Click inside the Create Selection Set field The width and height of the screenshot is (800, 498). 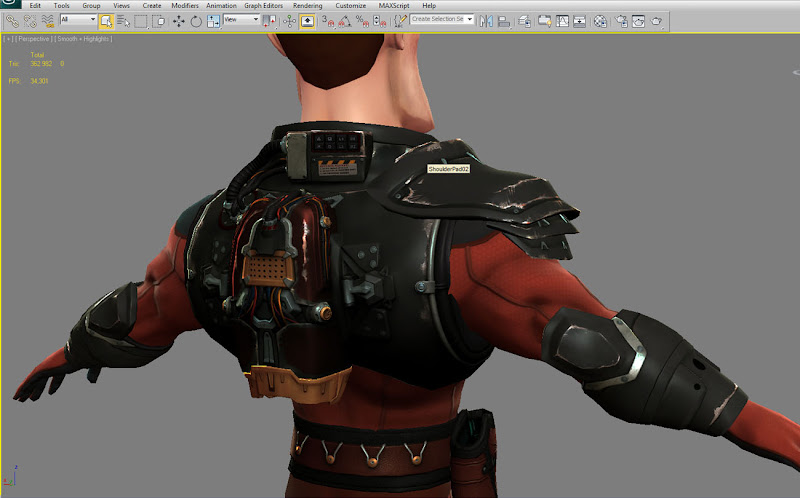pyautogui.click(x=438, y=19)
